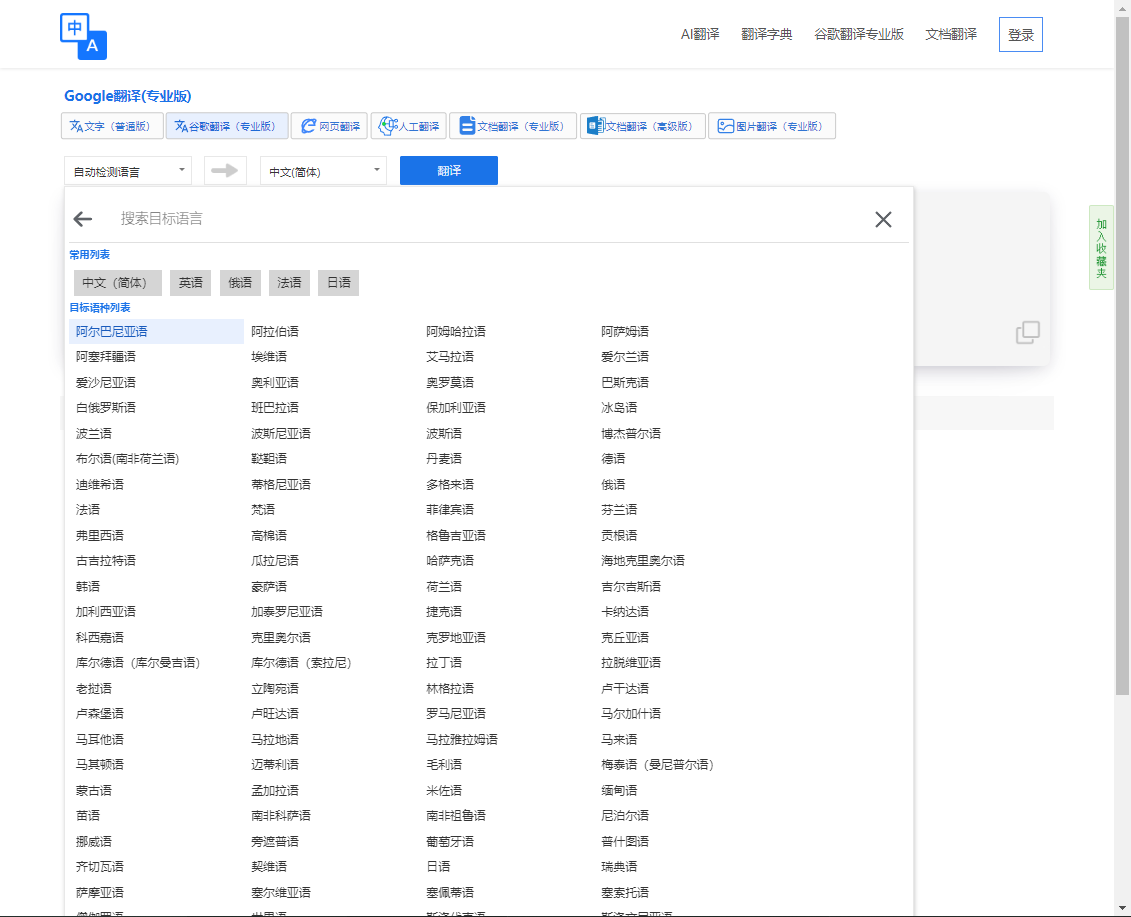
Task: Choose 俄语 from common list
Action: coord(240,283)
